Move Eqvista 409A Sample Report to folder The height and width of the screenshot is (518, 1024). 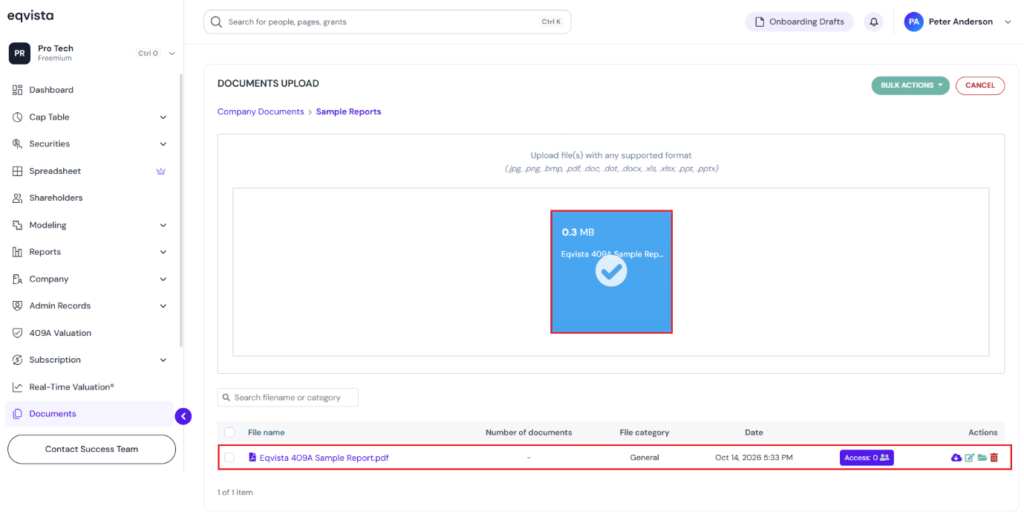coord(982,458)
